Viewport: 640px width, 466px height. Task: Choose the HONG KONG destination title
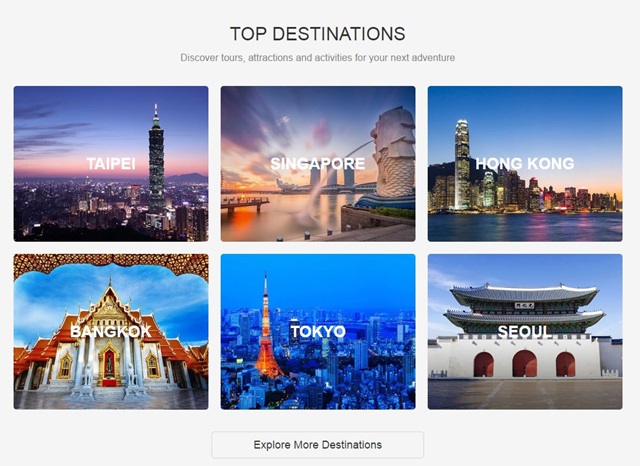(x=525, y=164)
